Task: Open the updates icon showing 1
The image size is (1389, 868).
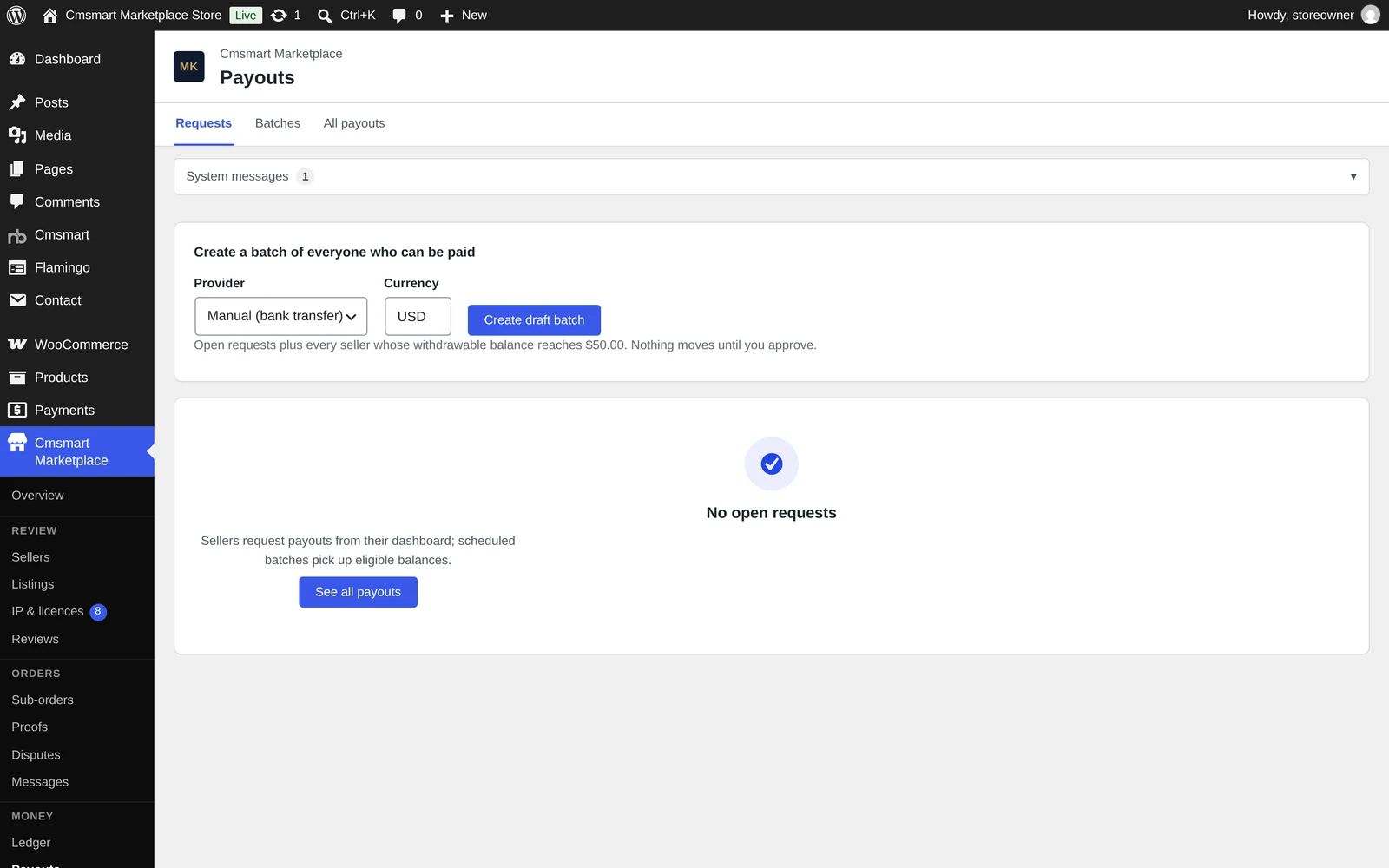Action: point(279,16)
